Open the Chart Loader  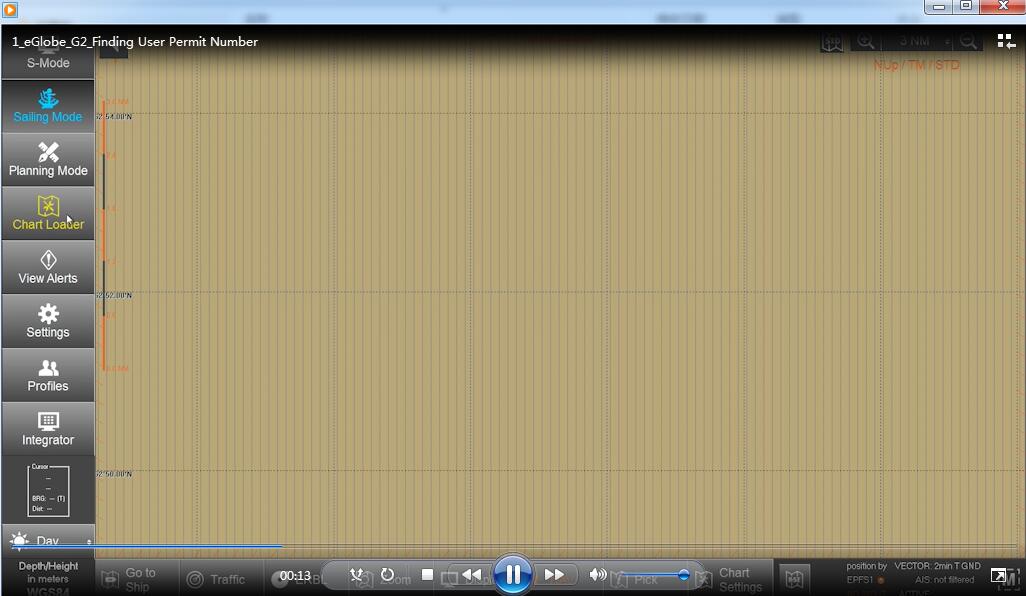coord(48,214)
